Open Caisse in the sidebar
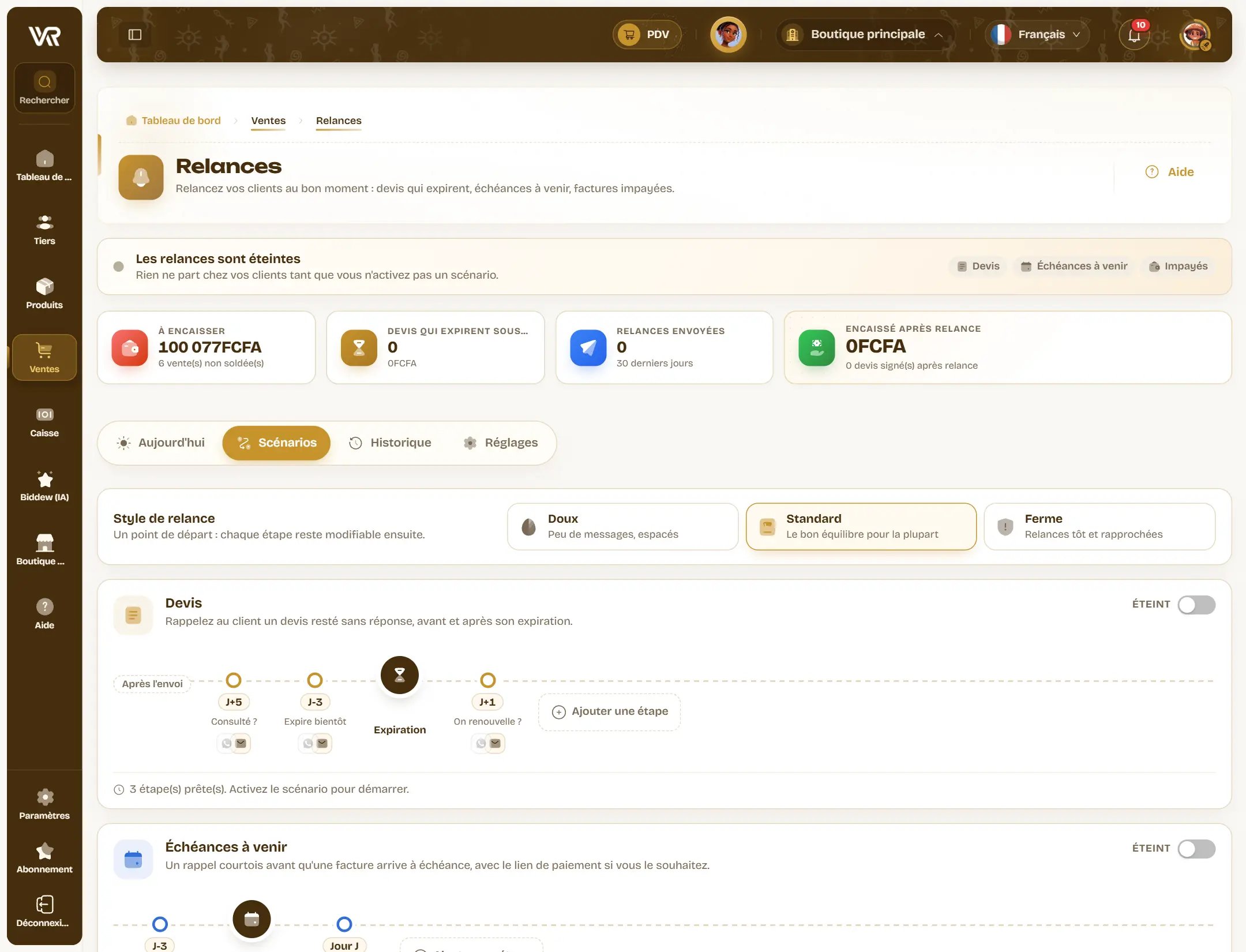 click(44, 422)
